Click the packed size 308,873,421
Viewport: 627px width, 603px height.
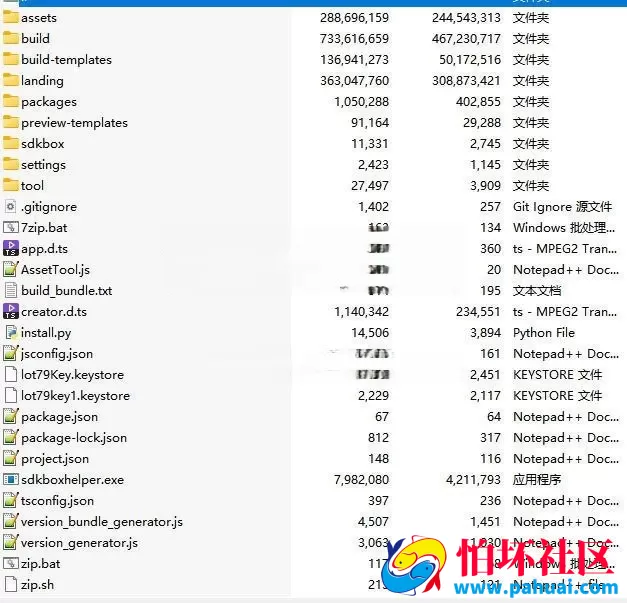(x=466, y=81)
